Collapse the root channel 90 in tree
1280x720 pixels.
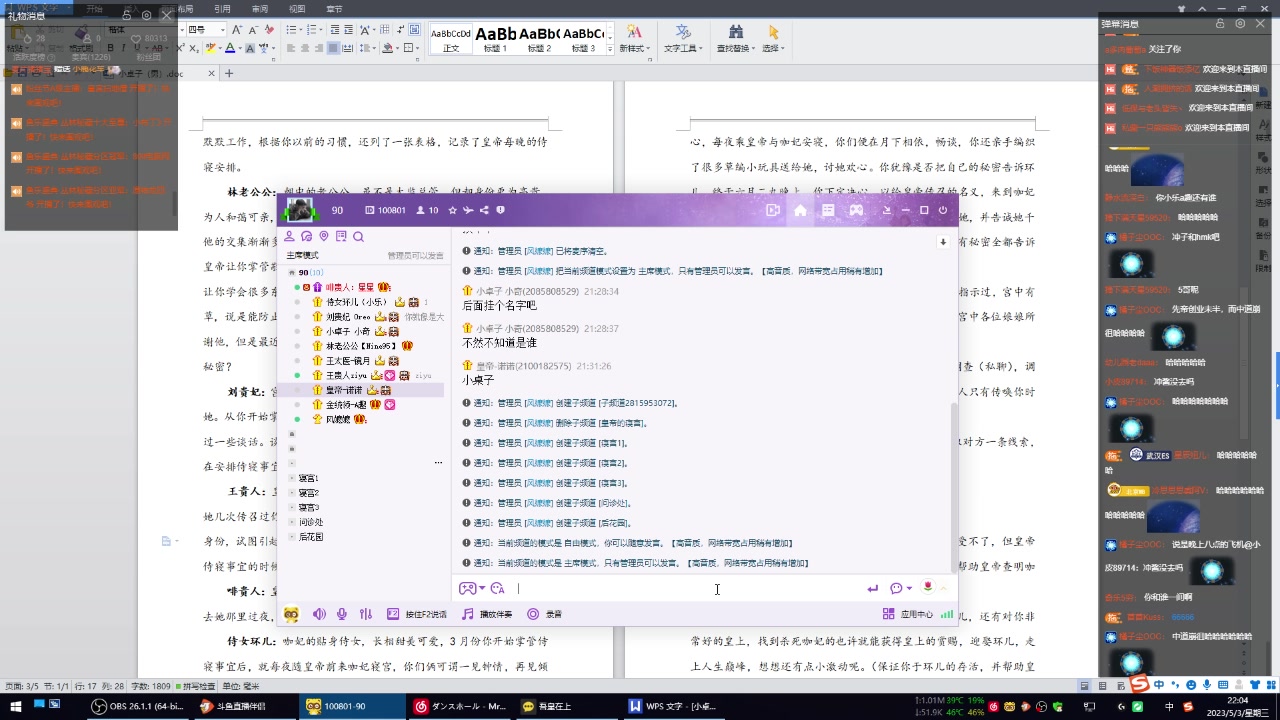pos(291,272)
